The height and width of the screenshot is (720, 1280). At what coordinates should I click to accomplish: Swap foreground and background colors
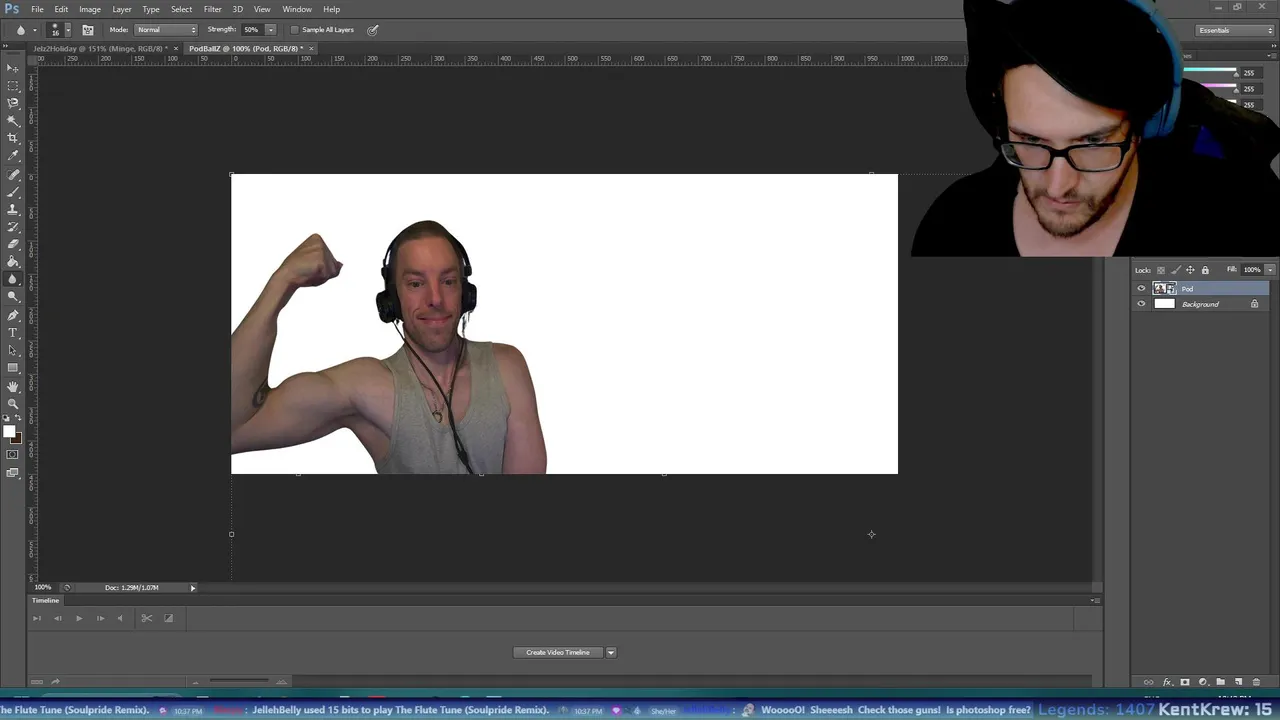tap(18, 419)
